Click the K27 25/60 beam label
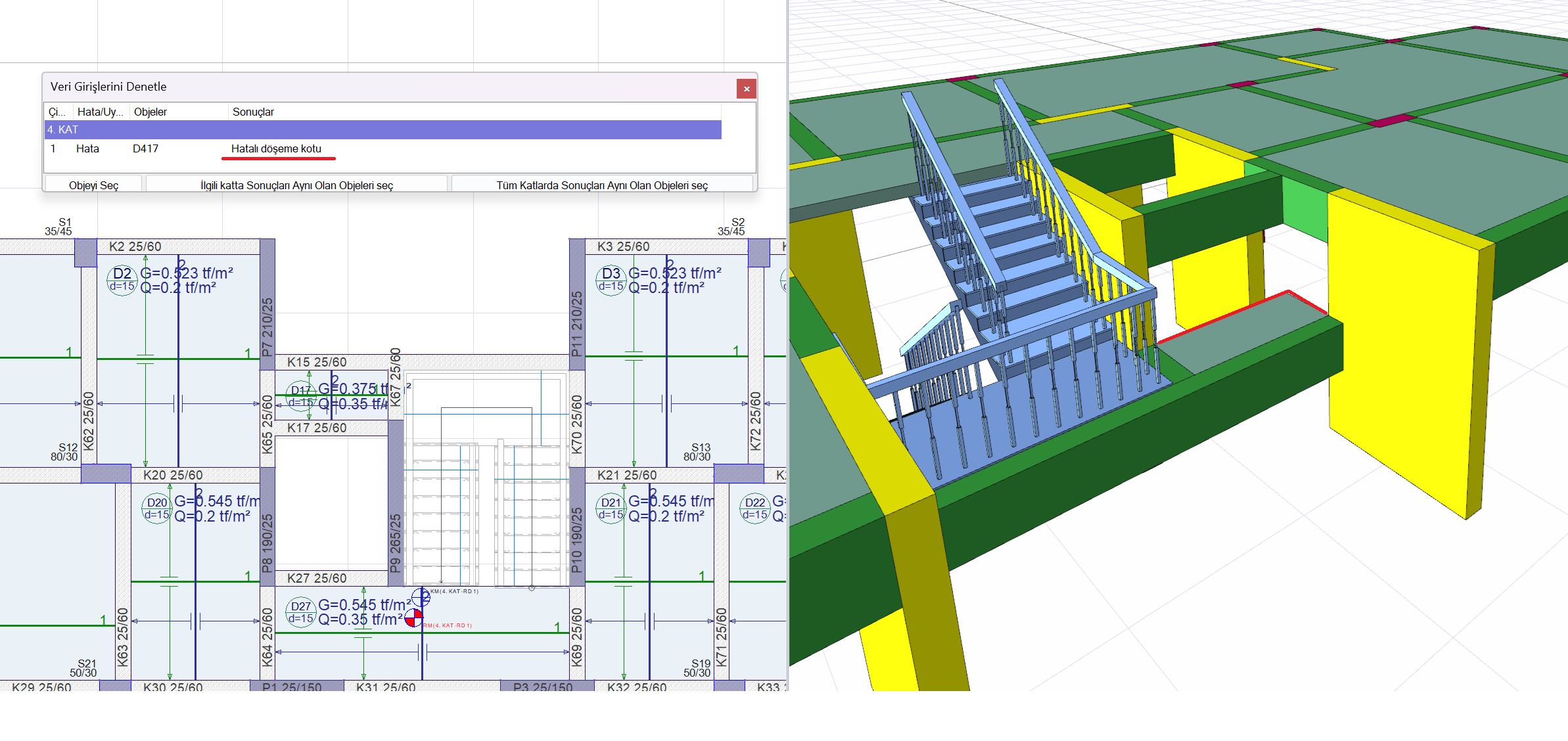 coord(317,578)
